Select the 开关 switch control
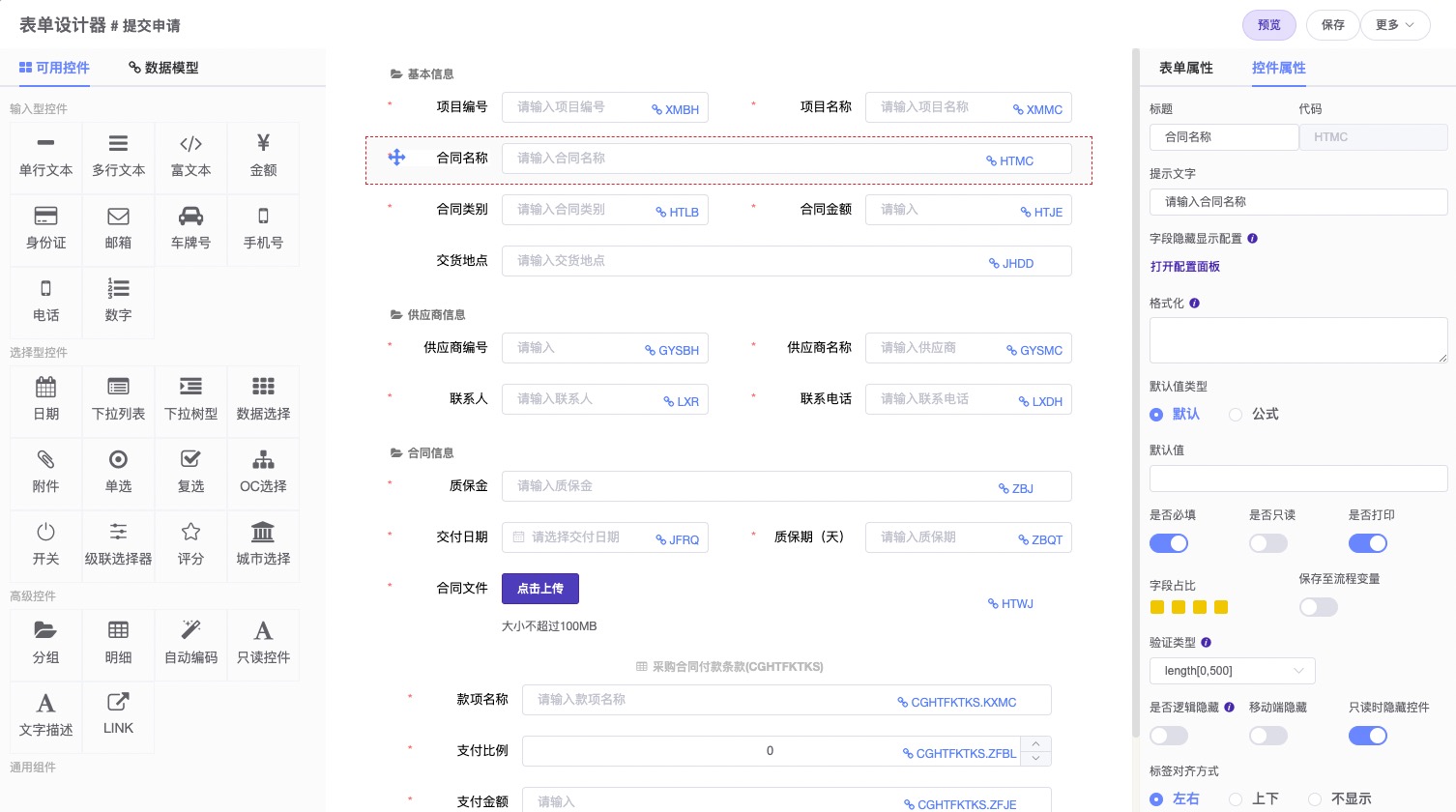 click(45, 545)
